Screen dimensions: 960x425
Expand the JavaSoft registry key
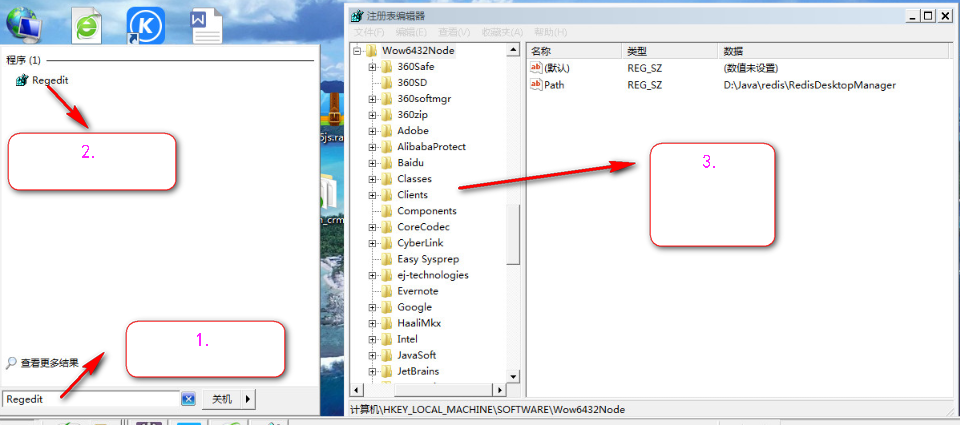pyautogui.click(x=372, y=355)
